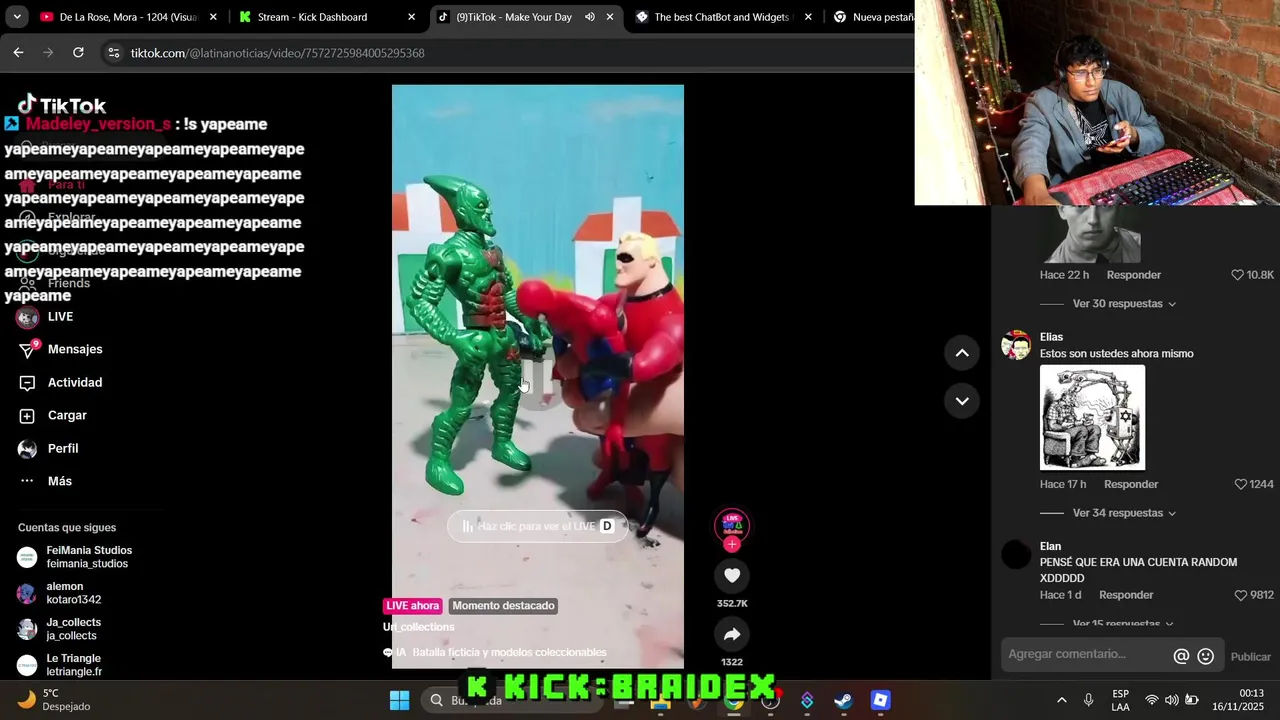Open the Más menu
Viewport: 1280px width, 720px height.
pyautogui.click(x=45, y=481)
